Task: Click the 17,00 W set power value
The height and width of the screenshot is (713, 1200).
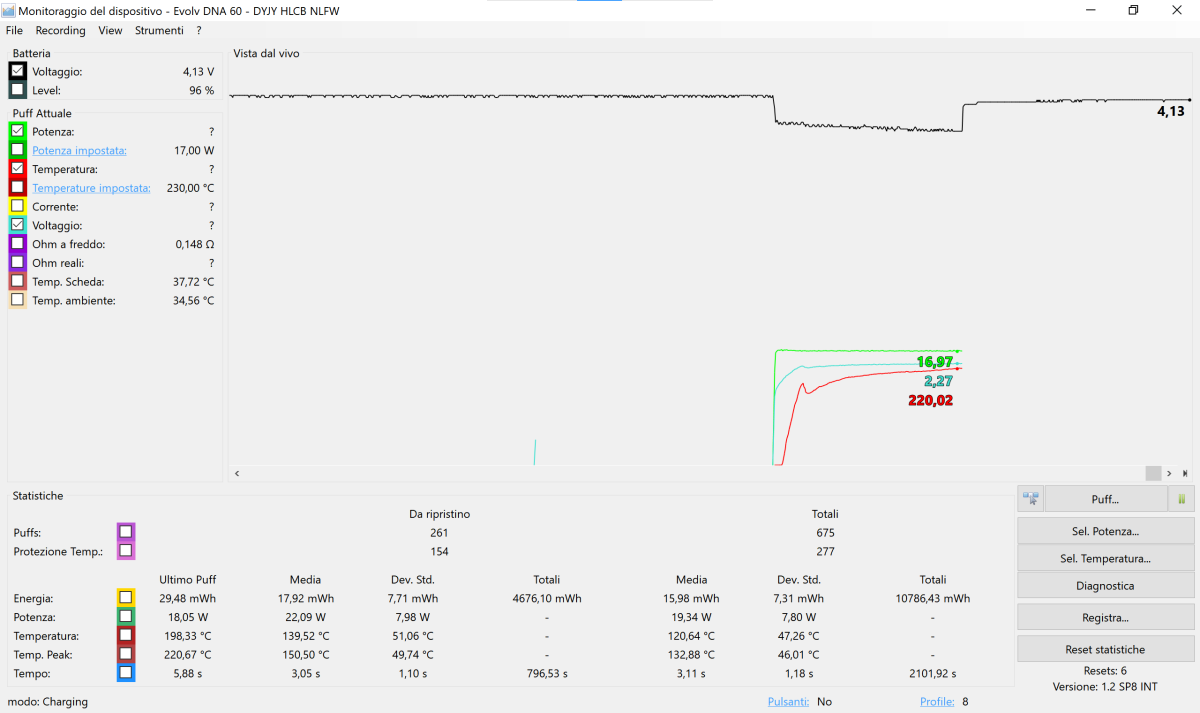Action: (194, 150)
